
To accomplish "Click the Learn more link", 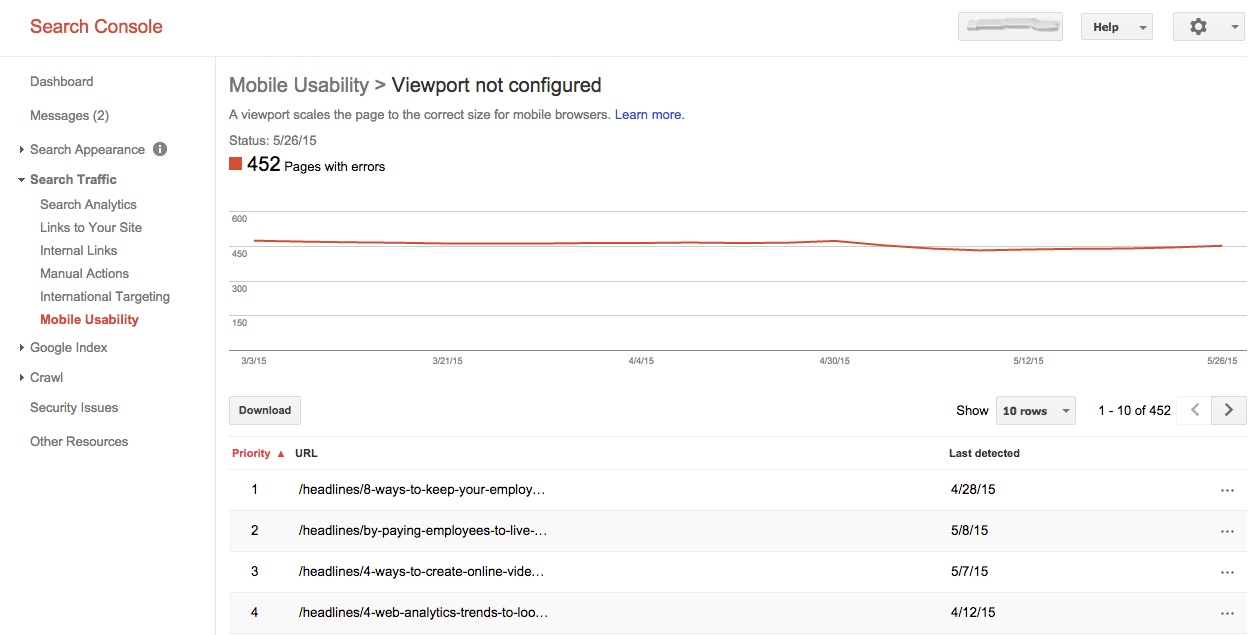I will (648, 115).
